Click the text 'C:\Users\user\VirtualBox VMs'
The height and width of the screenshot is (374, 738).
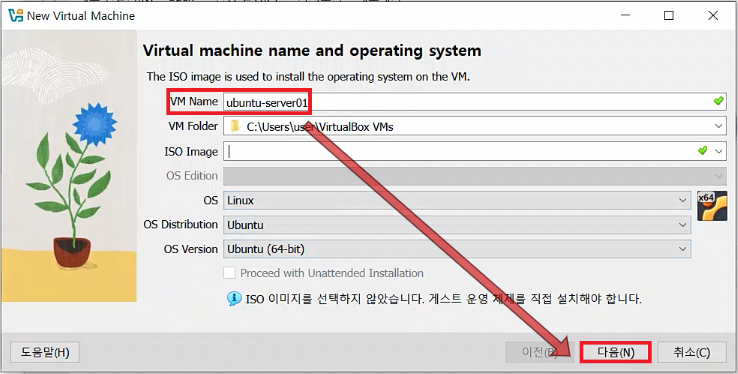(x=320, y=127)
